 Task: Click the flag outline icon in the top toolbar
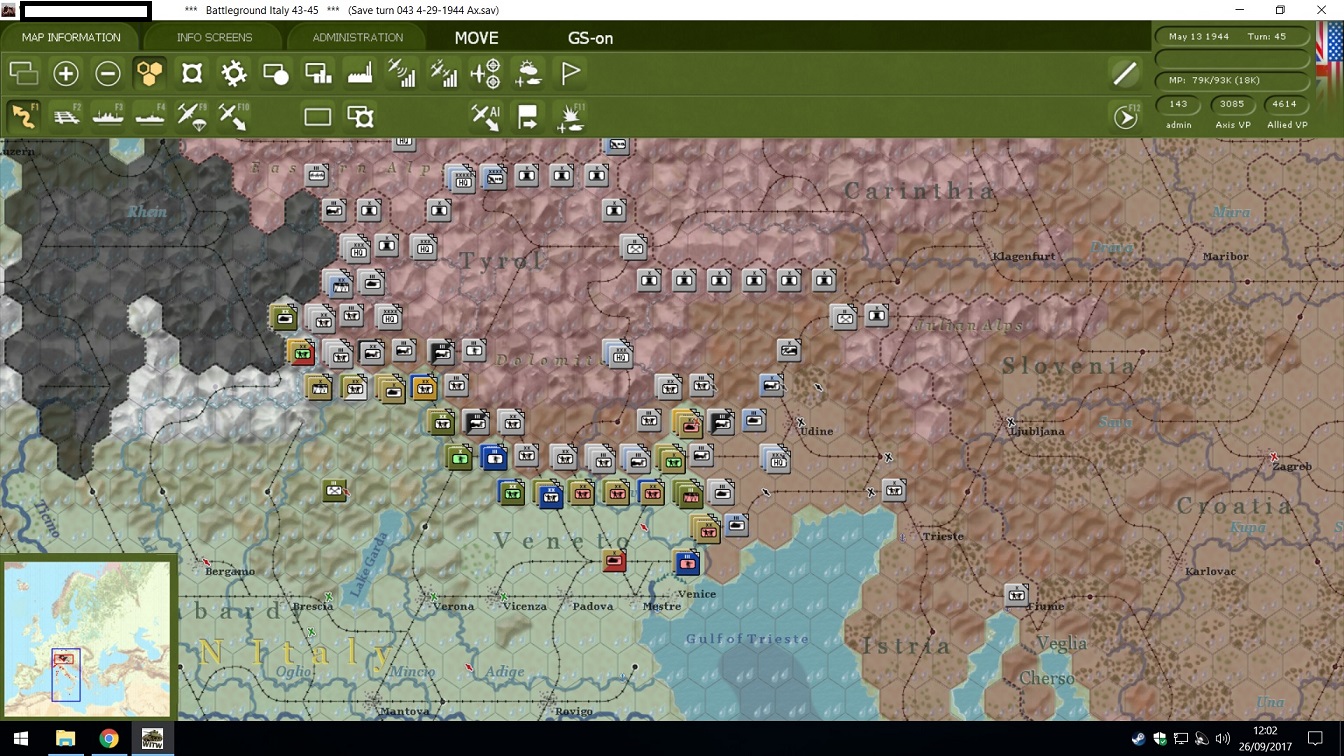click(x=570, y=73)
